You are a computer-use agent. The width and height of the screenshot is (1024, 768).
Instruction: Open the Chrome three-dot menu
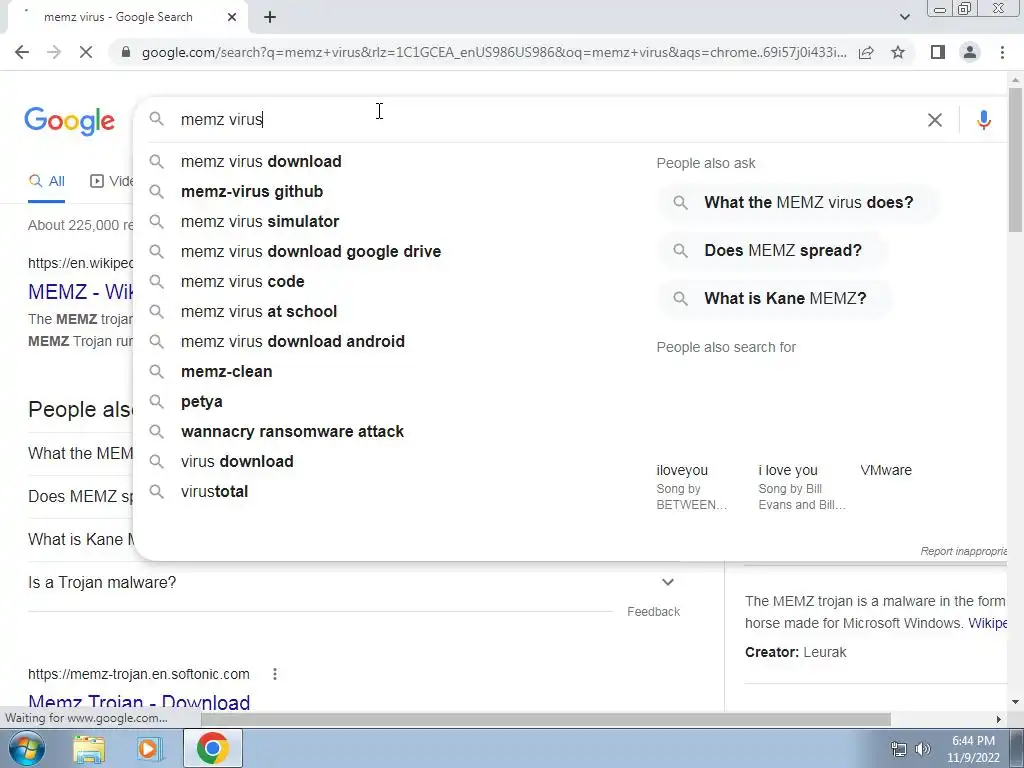coord(1002,52)
